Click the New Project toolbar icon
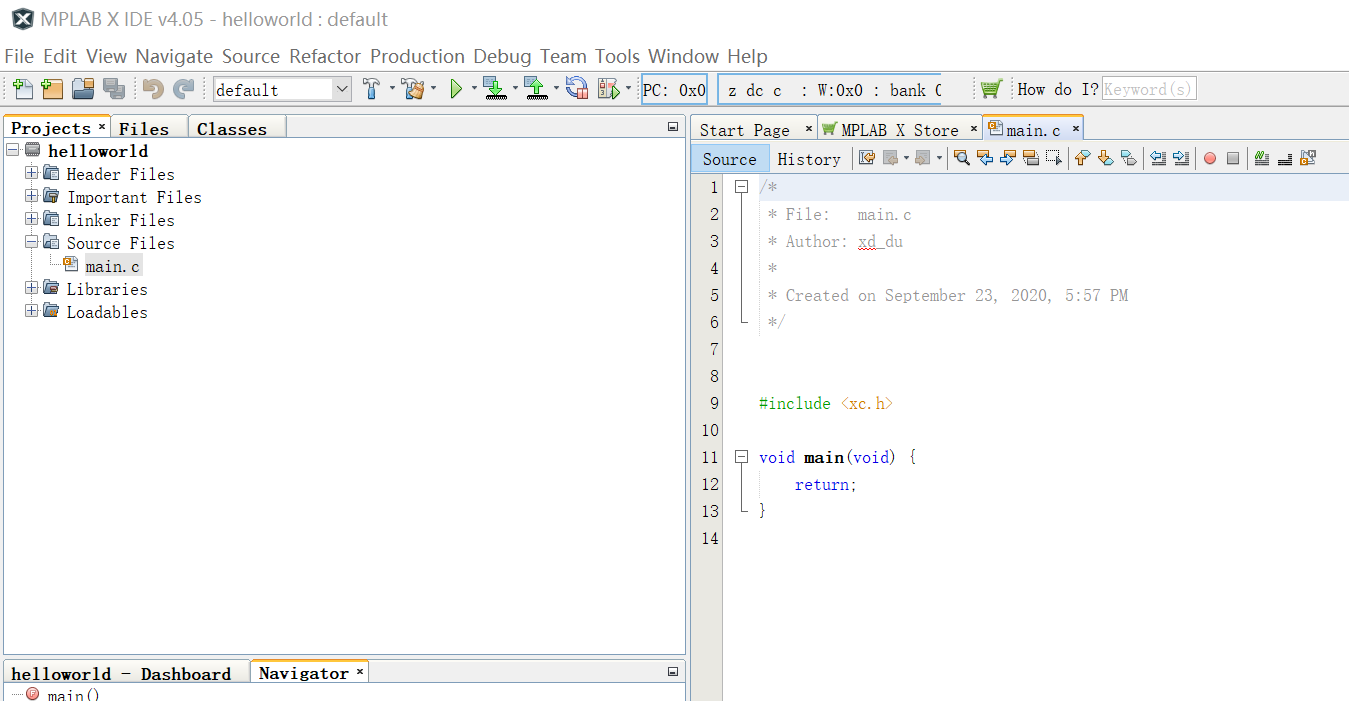This screenshot has width=1349, height=701. (x=52, y=89)
